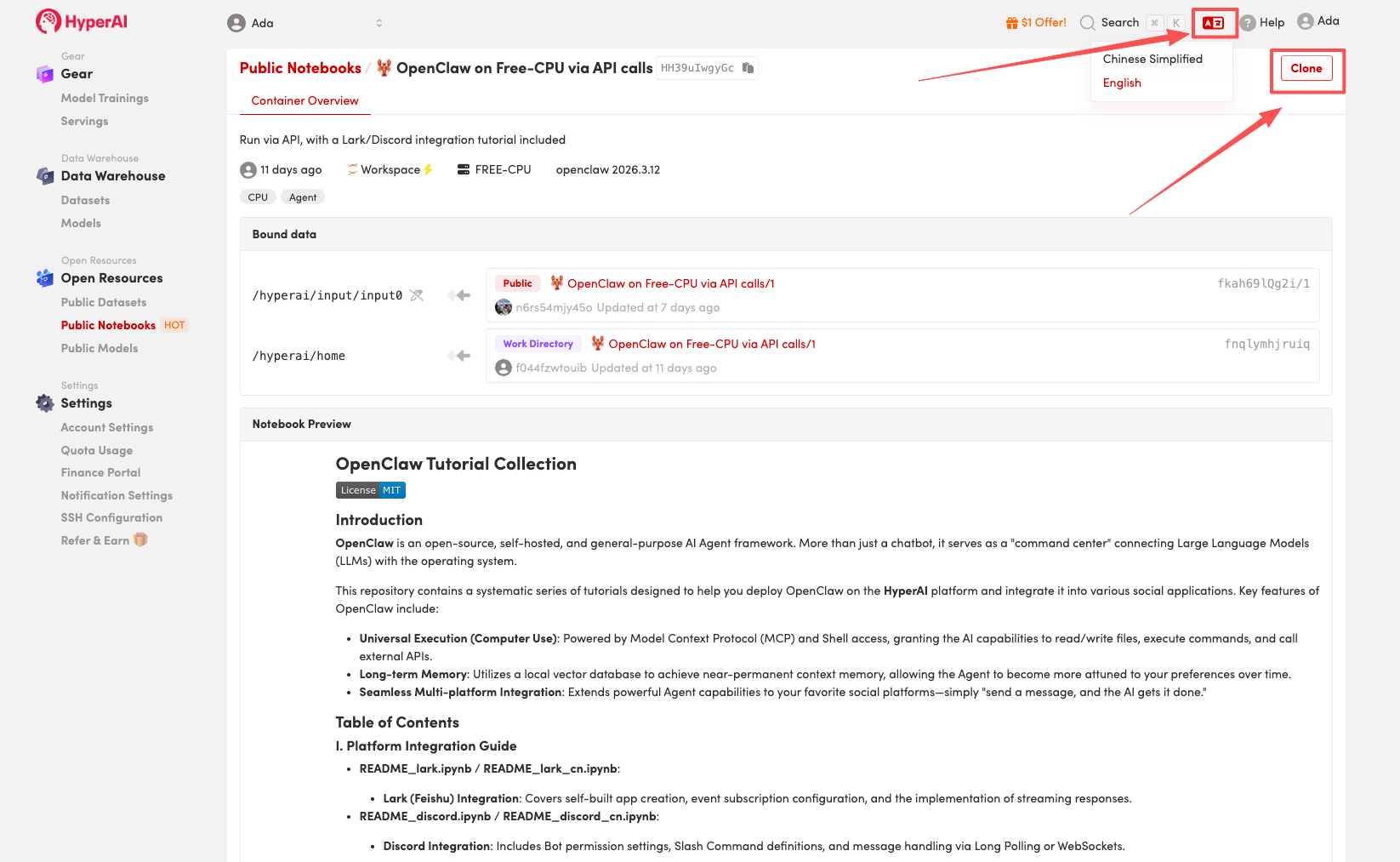Copy the notebook ID HH39uIwgyGc
Screen dimensions: 1400x862
[x=748, y=68]
